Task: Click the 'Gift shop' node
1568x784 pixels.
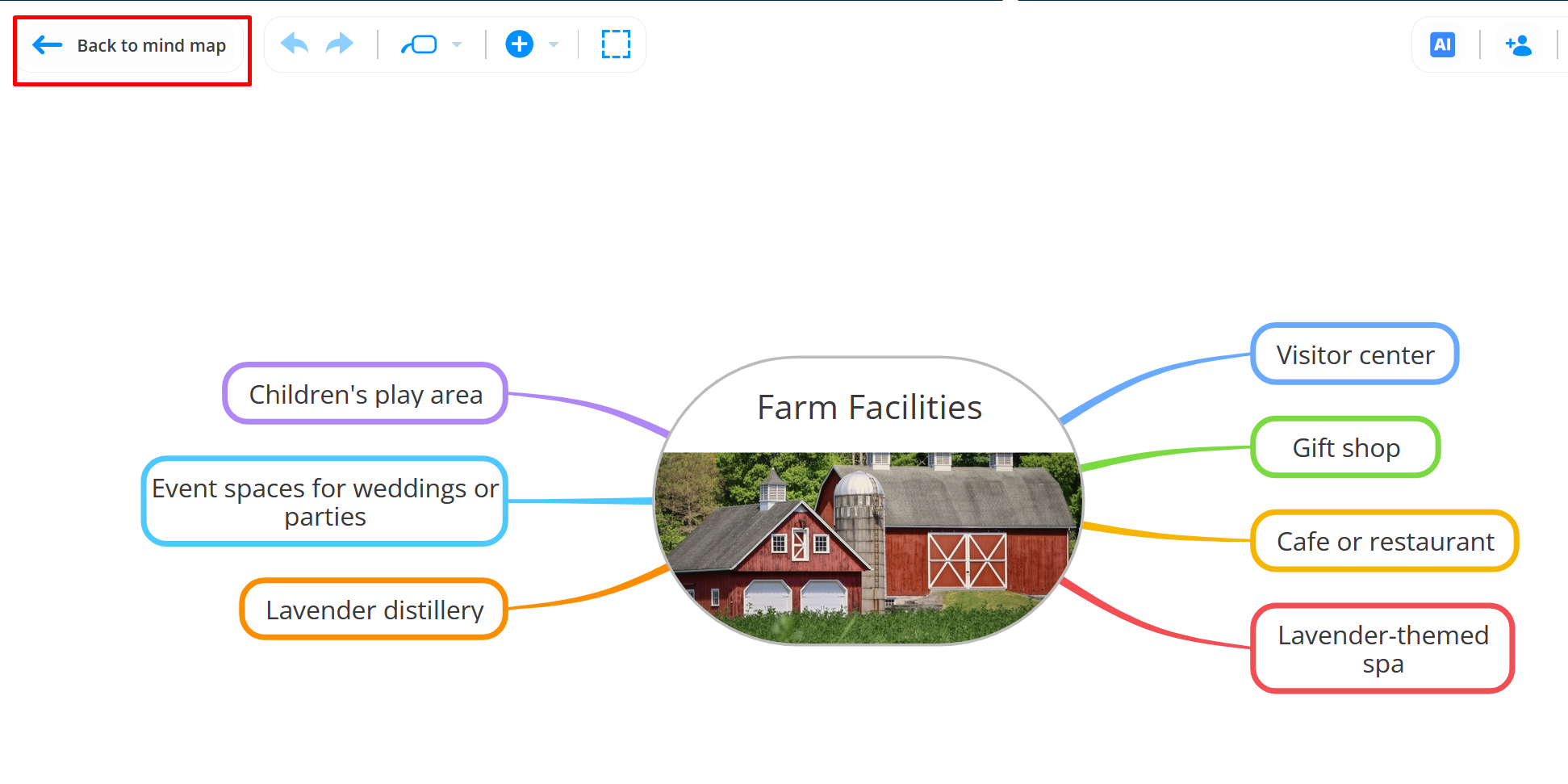Action: click(x=1345, y=447)
